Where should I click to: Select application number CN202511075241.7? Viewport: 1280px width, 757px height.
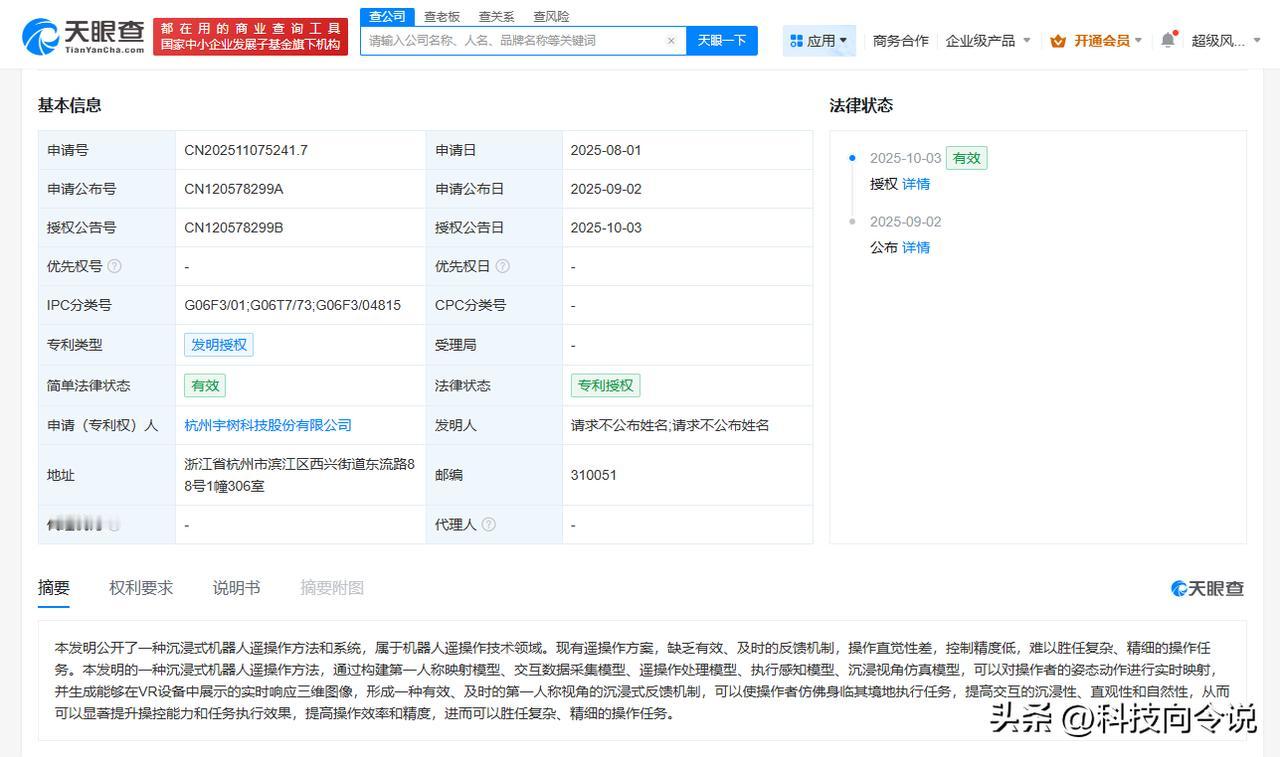click(x=246, y=150)
